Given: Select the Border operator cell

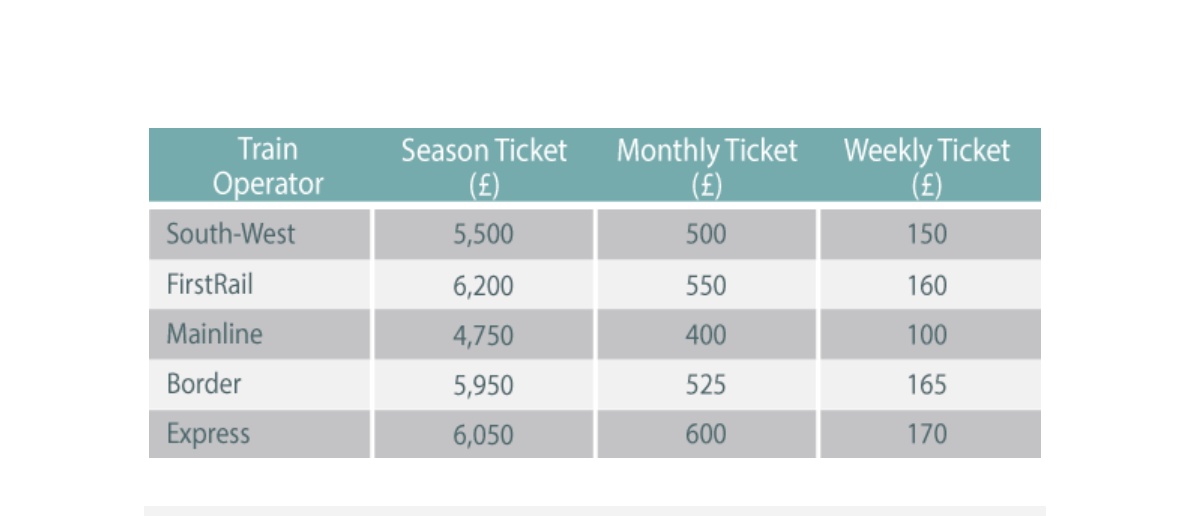Looking at the screenshot, I should (x=260, y=385).
